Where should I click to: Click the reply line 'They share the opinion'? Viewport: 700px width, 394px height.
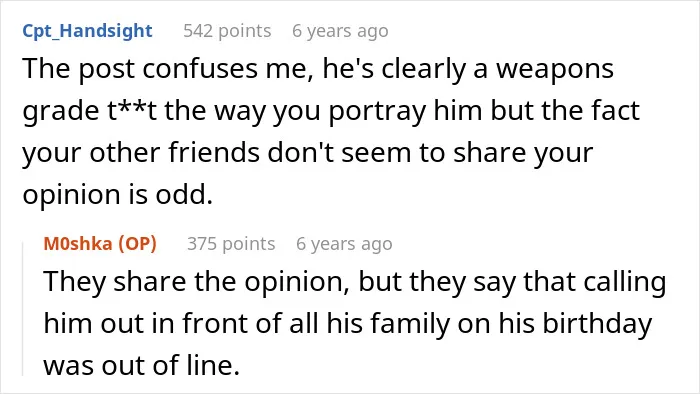354,283
